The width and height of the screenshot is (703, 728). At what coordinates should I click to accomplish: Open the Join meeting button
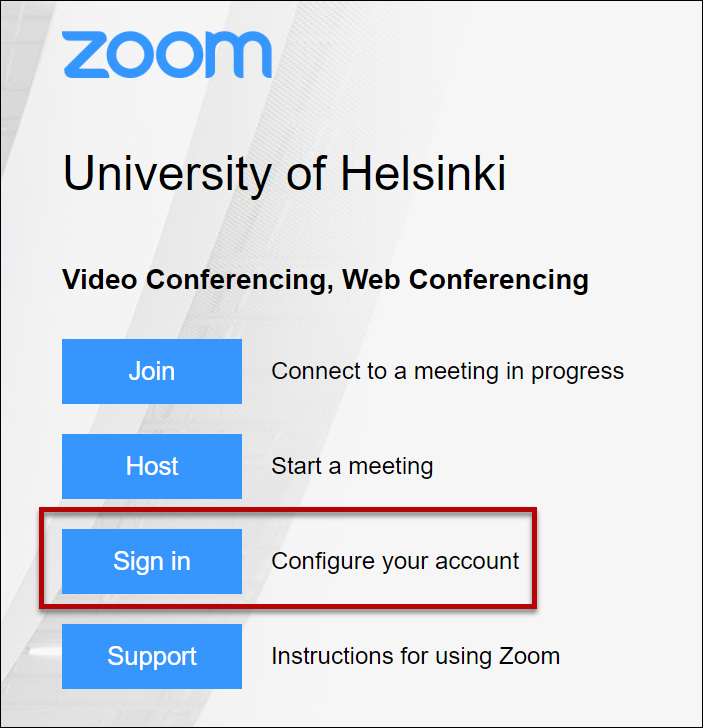pyautogui.click(x=152, y=371)
